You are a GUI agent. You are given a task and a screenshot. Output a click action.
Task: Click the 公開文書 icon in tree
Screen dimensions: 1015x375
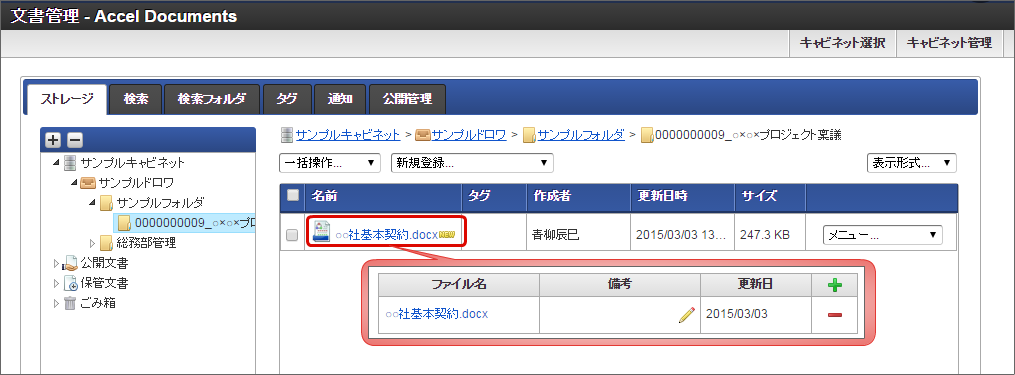pos(70,264)
